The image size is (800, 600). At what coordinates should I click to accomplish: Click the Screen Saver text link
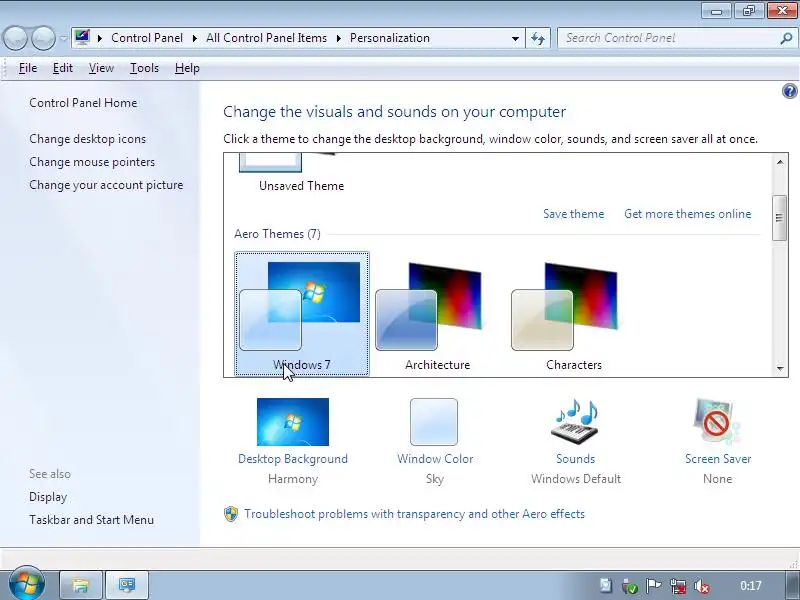tap(717, 459)
